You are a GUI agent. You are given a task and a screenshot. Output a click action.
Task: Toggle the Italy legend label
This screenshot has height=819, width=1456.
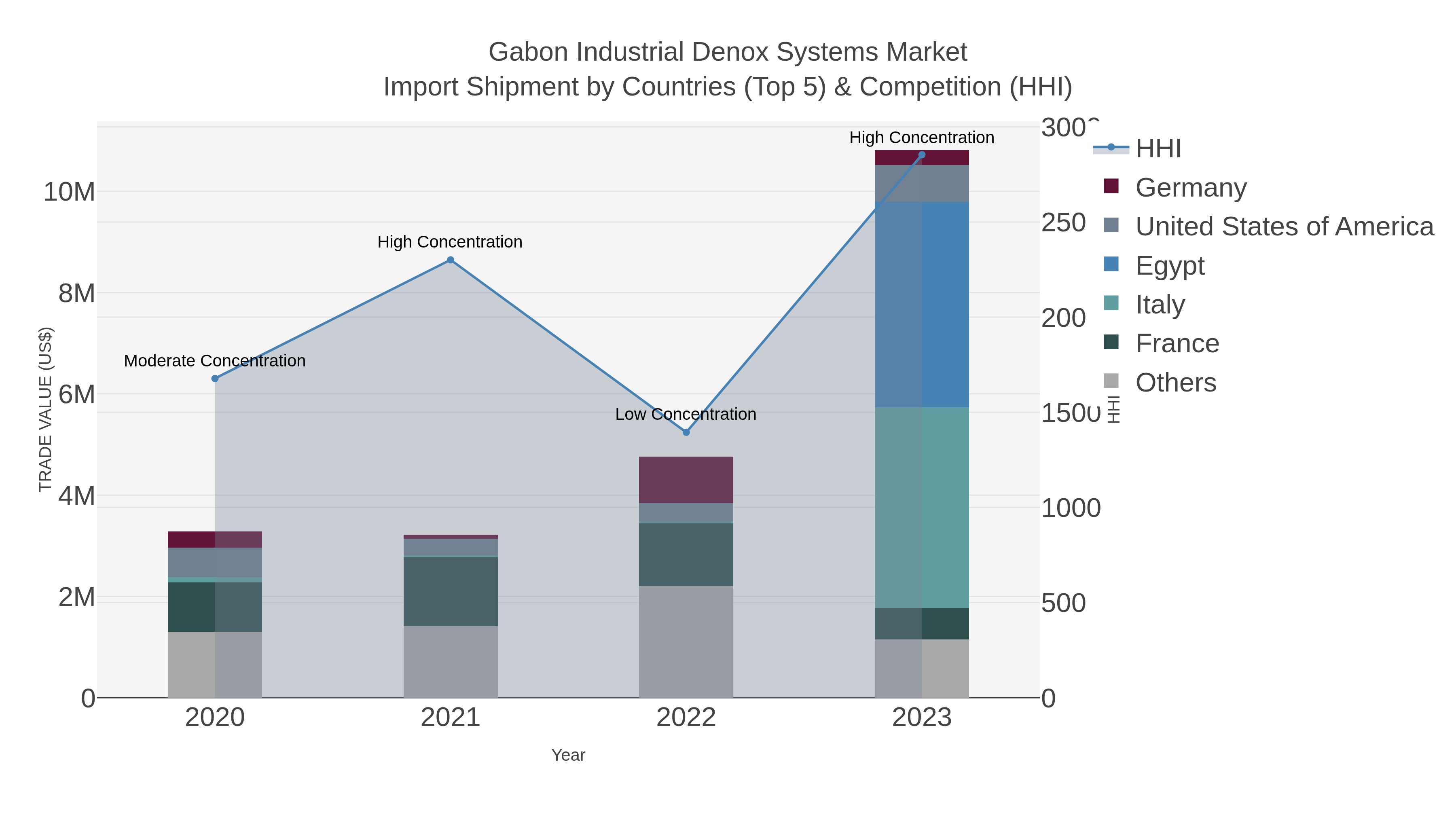[x=1160, y=305]
